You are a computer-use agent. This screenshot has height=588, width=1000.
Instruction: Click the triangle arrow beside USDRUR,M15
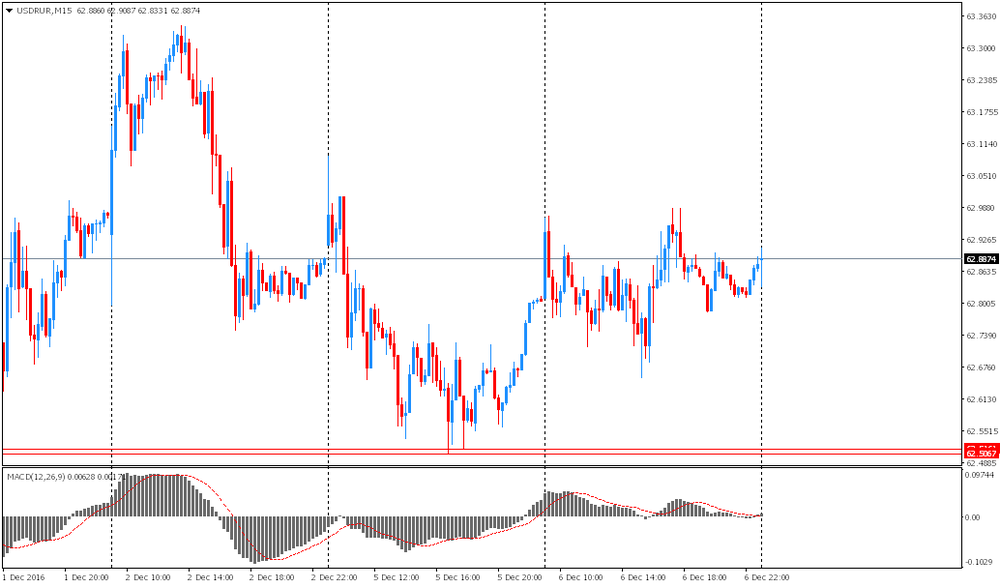[x=9, y=11]
